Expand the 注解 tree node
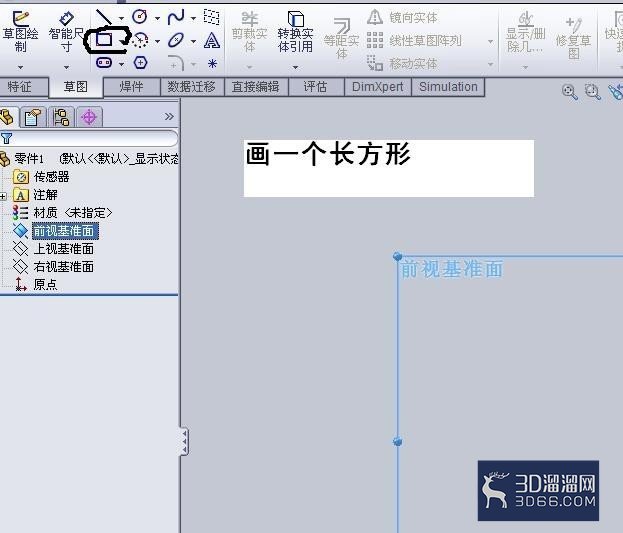This screenshot has height=533, width=623. [x=3, y=196]
